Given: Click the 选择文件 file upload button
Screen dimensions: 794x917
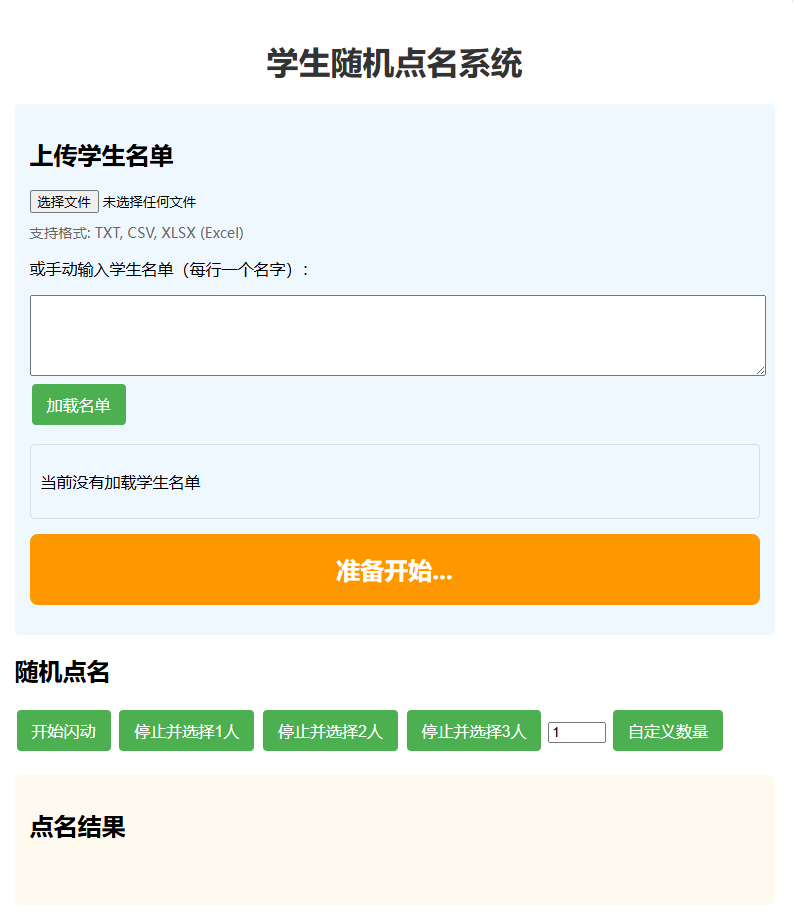Looking at the screenshot, I should click(63, 202).
